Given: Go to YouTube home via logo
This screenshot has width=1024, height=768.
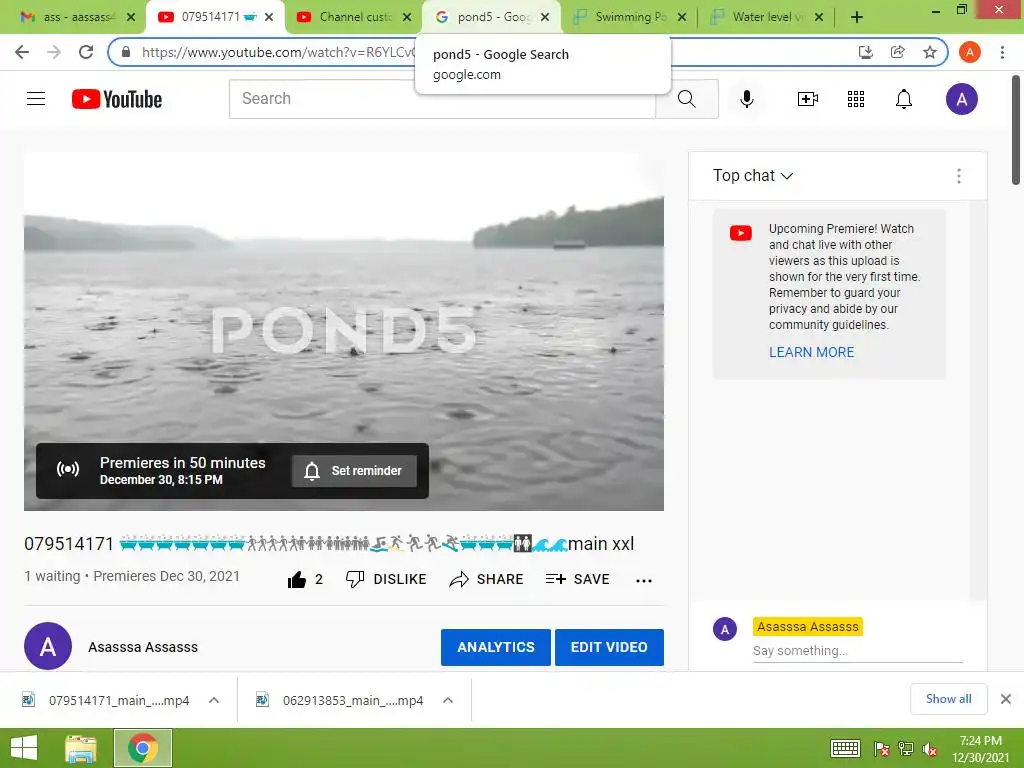Looking at the screenshot, I should pyautogui.click(x=117, y=99).
